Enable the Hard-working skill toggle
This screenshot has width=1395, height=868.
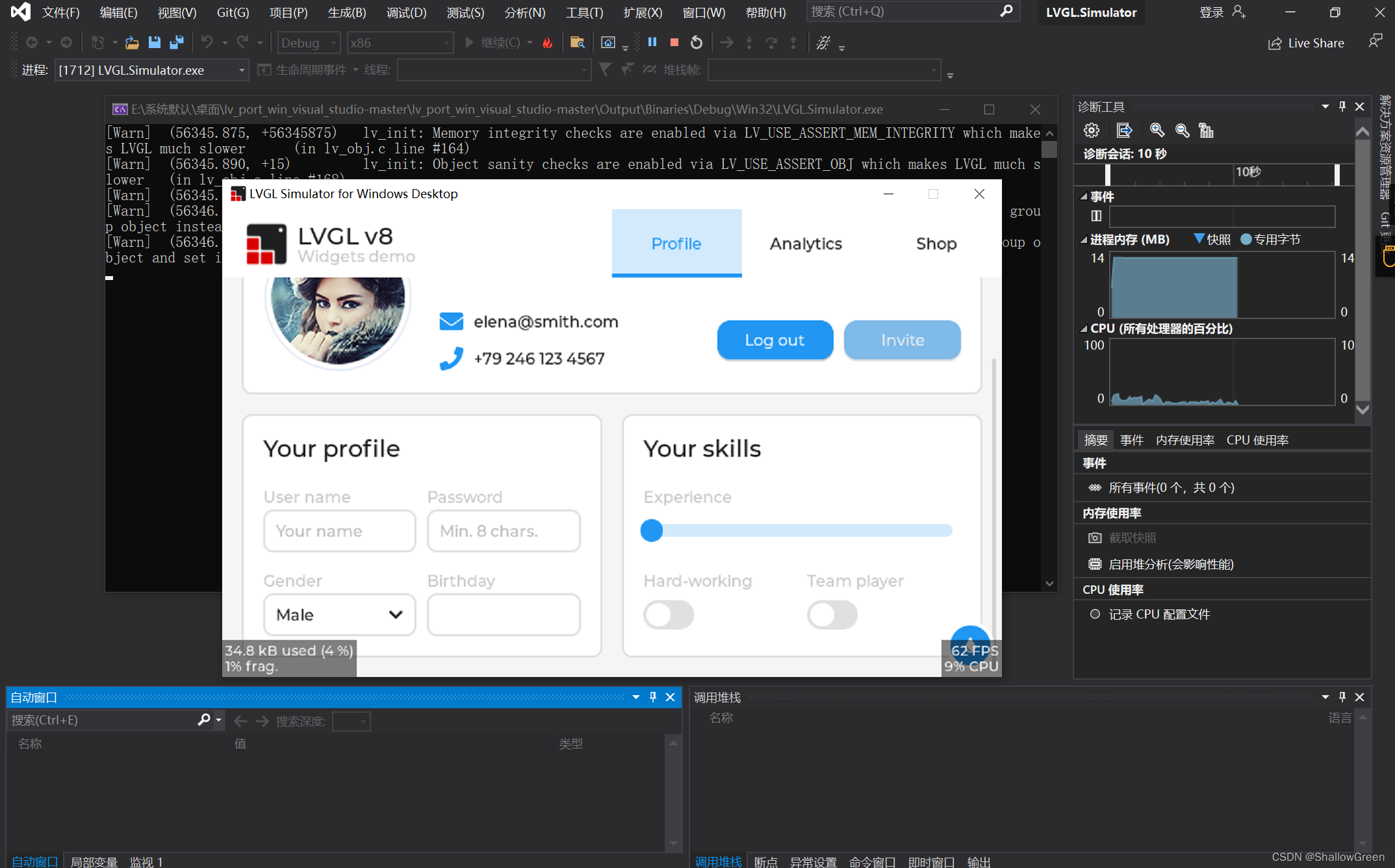coord(669,615)
